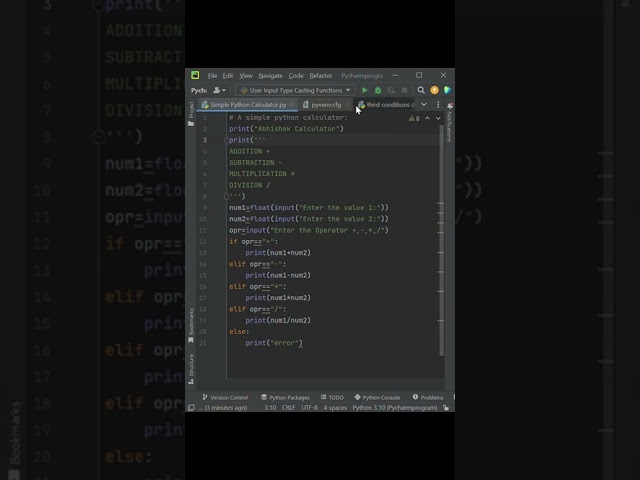Open the File menu
Image resolution: width=640 pixels, height=480 pixels.
pyautogui.click(x=212, y=76)
